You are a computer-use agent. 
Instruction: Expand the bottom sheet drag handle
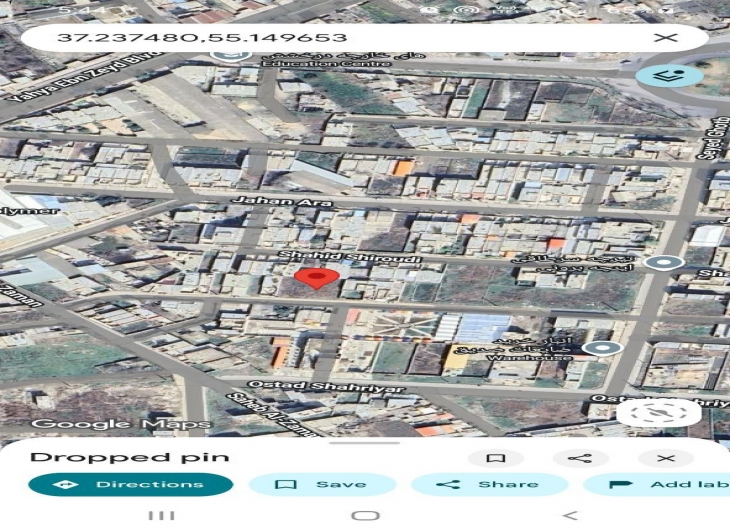point(365,441)
